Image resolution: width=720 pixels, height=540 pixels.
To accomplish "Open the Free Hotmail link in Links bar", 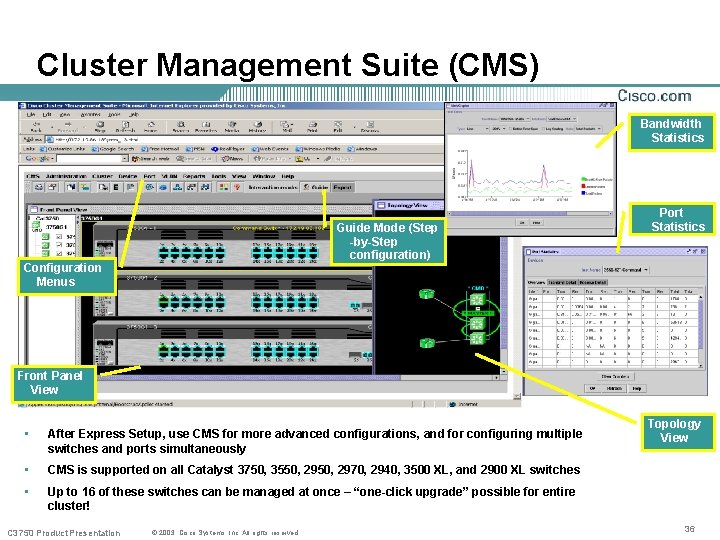I will pos(160,149).
